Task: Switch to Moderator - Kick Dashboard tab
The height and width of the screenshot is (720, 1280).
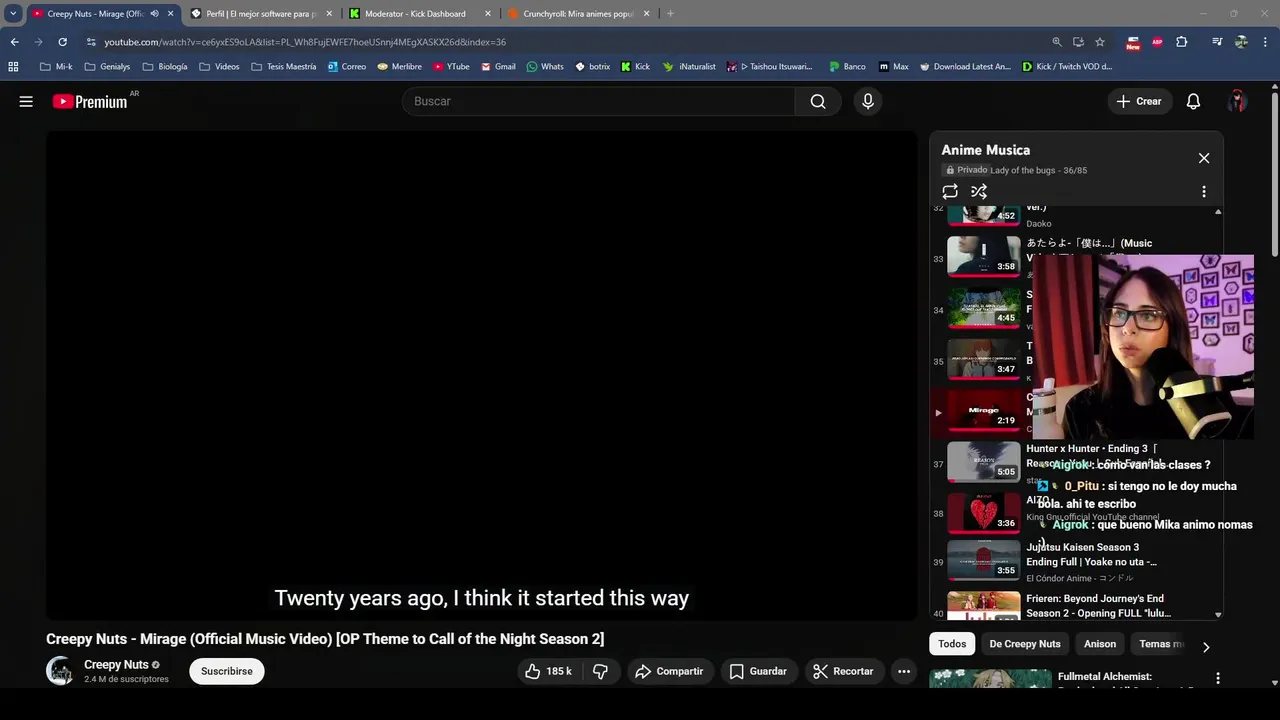Action: tap(415, 14)
